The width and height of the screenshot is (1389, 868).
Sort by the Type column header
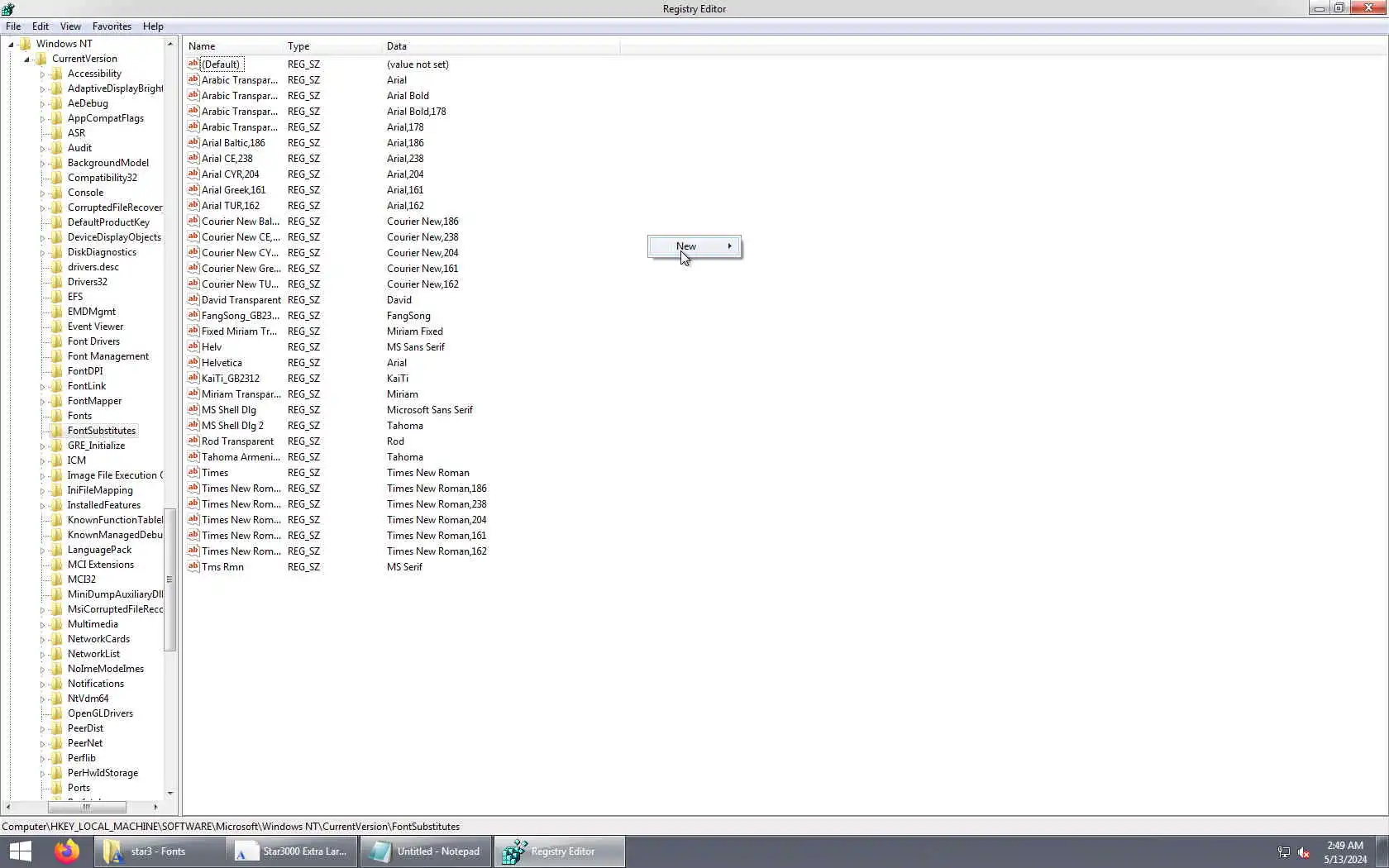pyautogui.click(x=333, y=46)
